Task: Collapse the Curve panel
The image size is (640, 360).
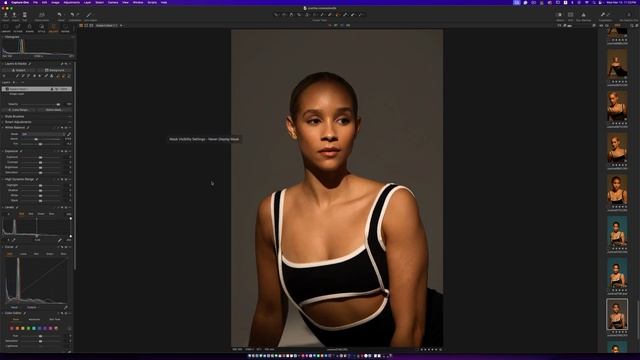Action: [2, 247]
